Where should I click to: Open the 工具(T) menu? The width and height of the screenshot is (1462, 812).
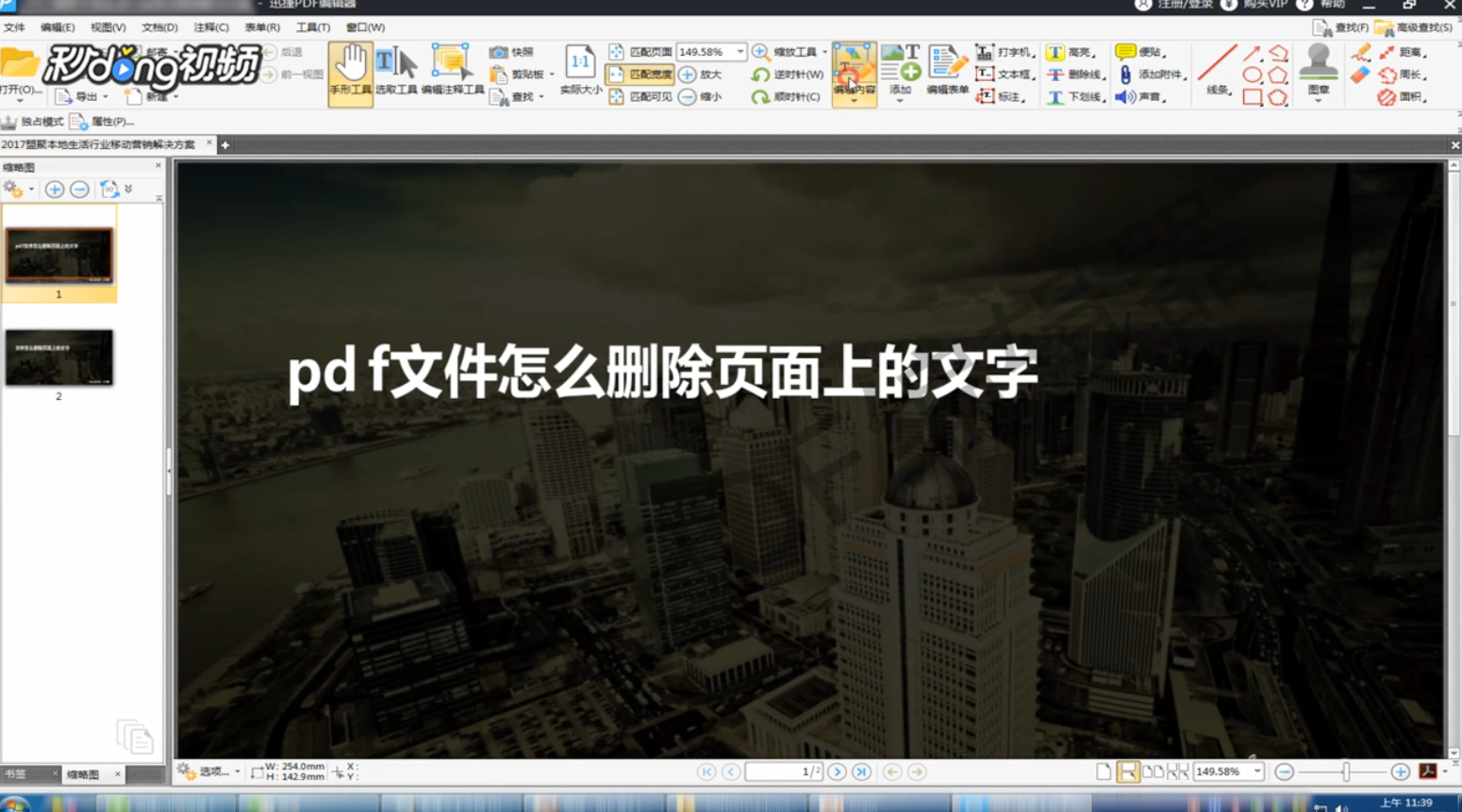[313, 27]
